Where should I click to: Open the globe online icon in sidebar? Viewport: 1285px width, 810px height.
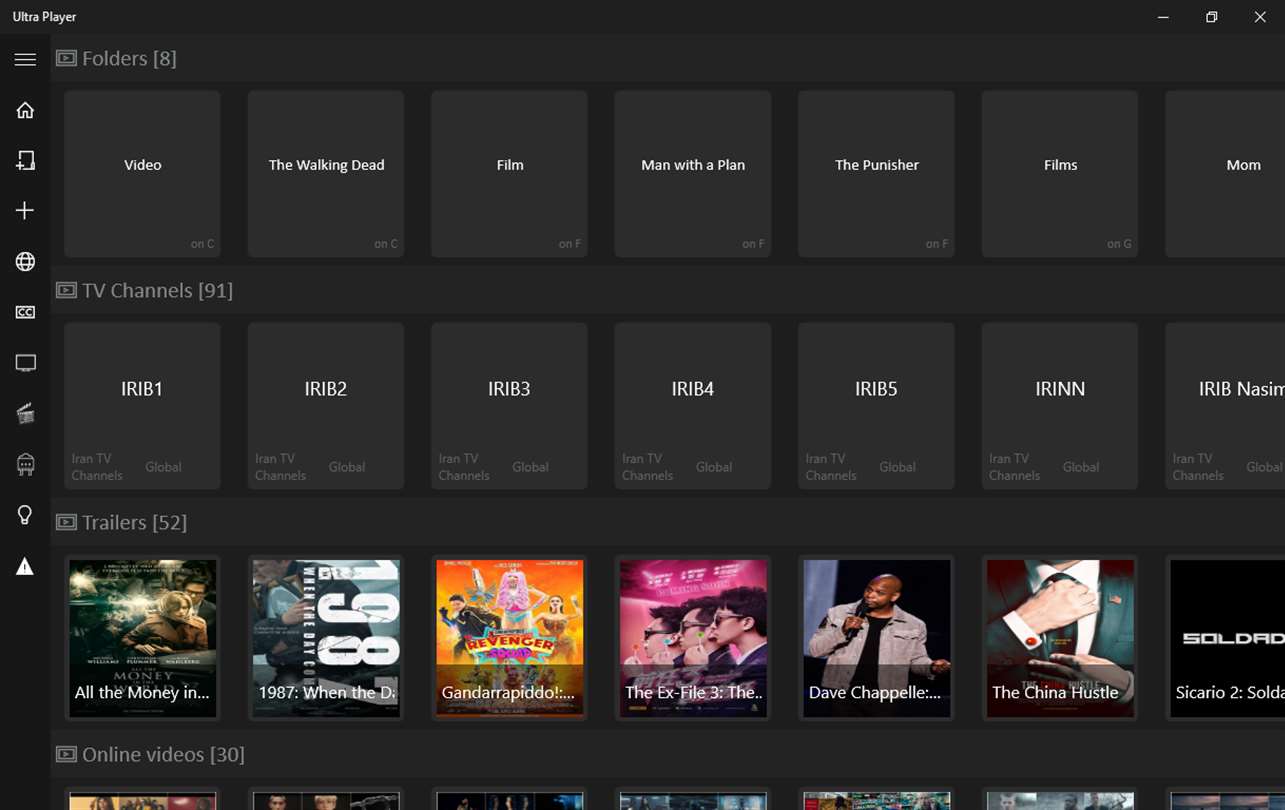(x=25, y=262)
